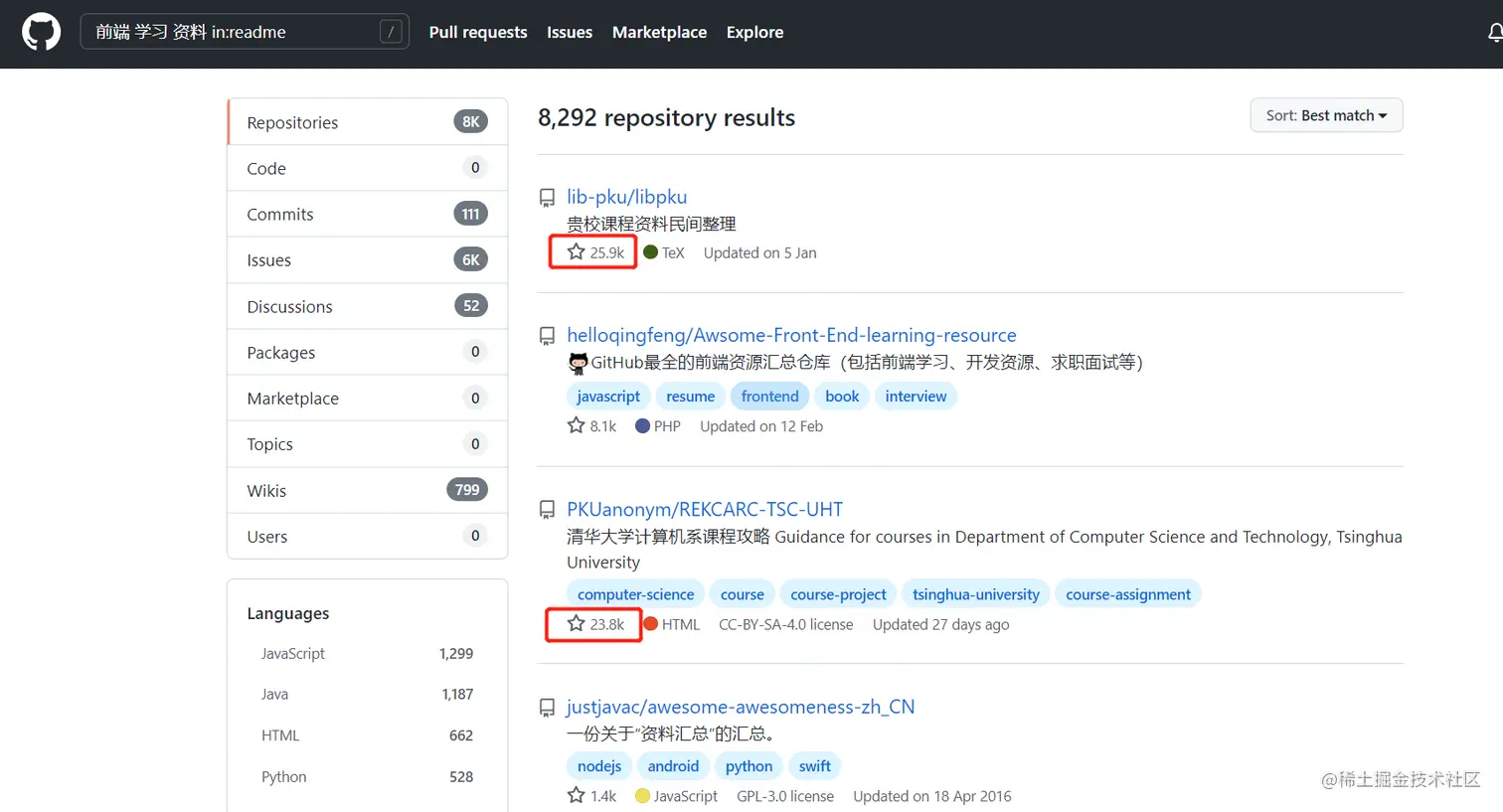Select the Topics filter in sidebar
The image size is (1503, 812).
pos(368,444)
